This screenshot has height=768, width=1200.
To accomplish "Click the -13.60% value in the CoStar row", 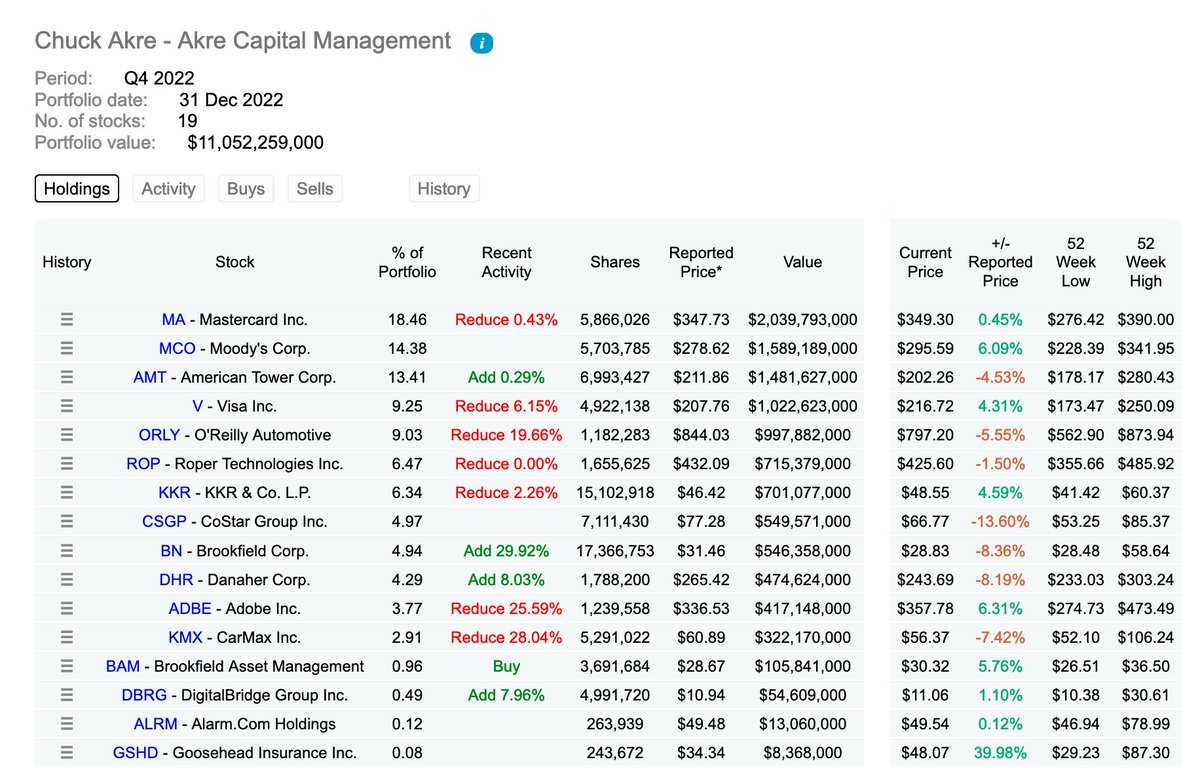I will (1000, 522).
